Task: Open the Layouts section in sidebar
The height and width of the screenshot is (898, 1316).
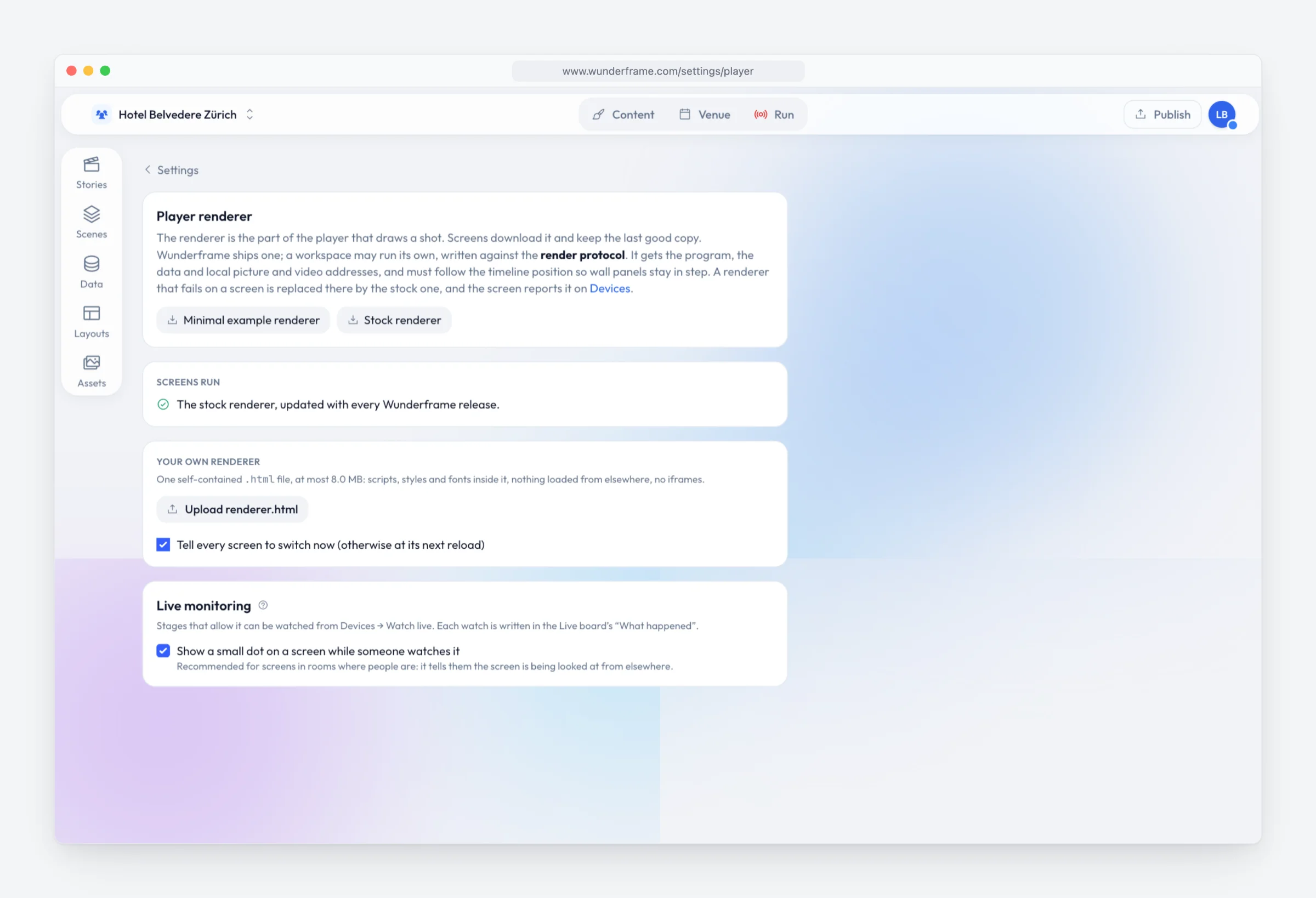Action: 91,322
